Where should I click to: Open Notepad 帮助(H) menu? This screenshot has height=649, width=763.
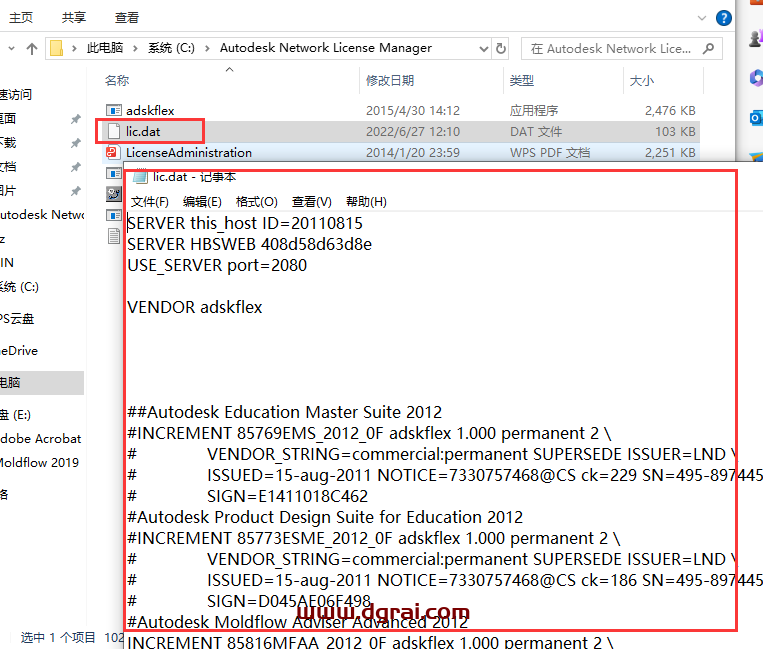click(366, 201)
